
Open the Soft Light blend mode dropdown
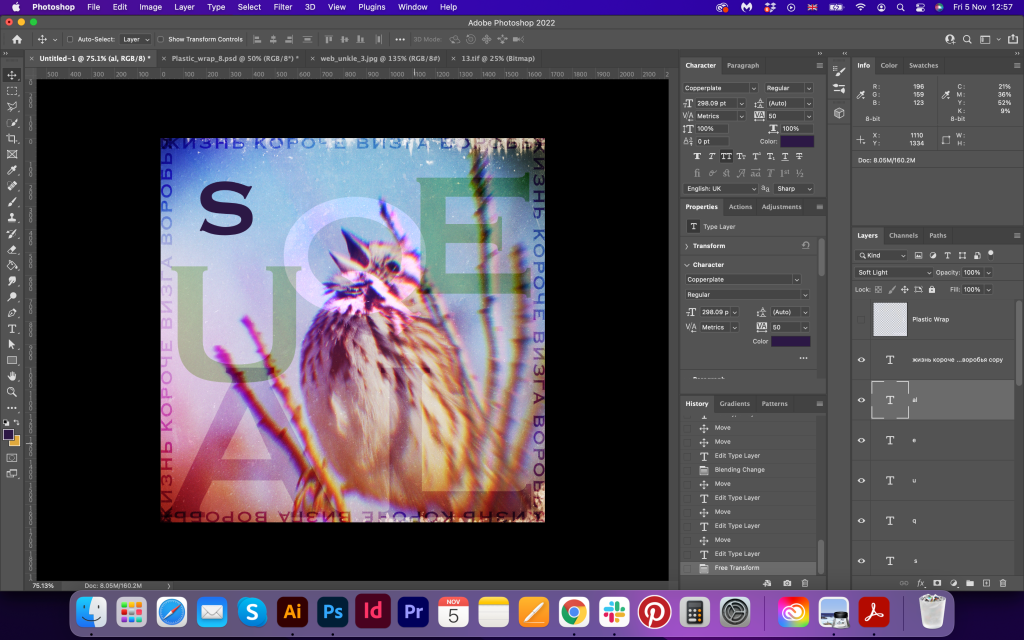[x=895, y=272]
